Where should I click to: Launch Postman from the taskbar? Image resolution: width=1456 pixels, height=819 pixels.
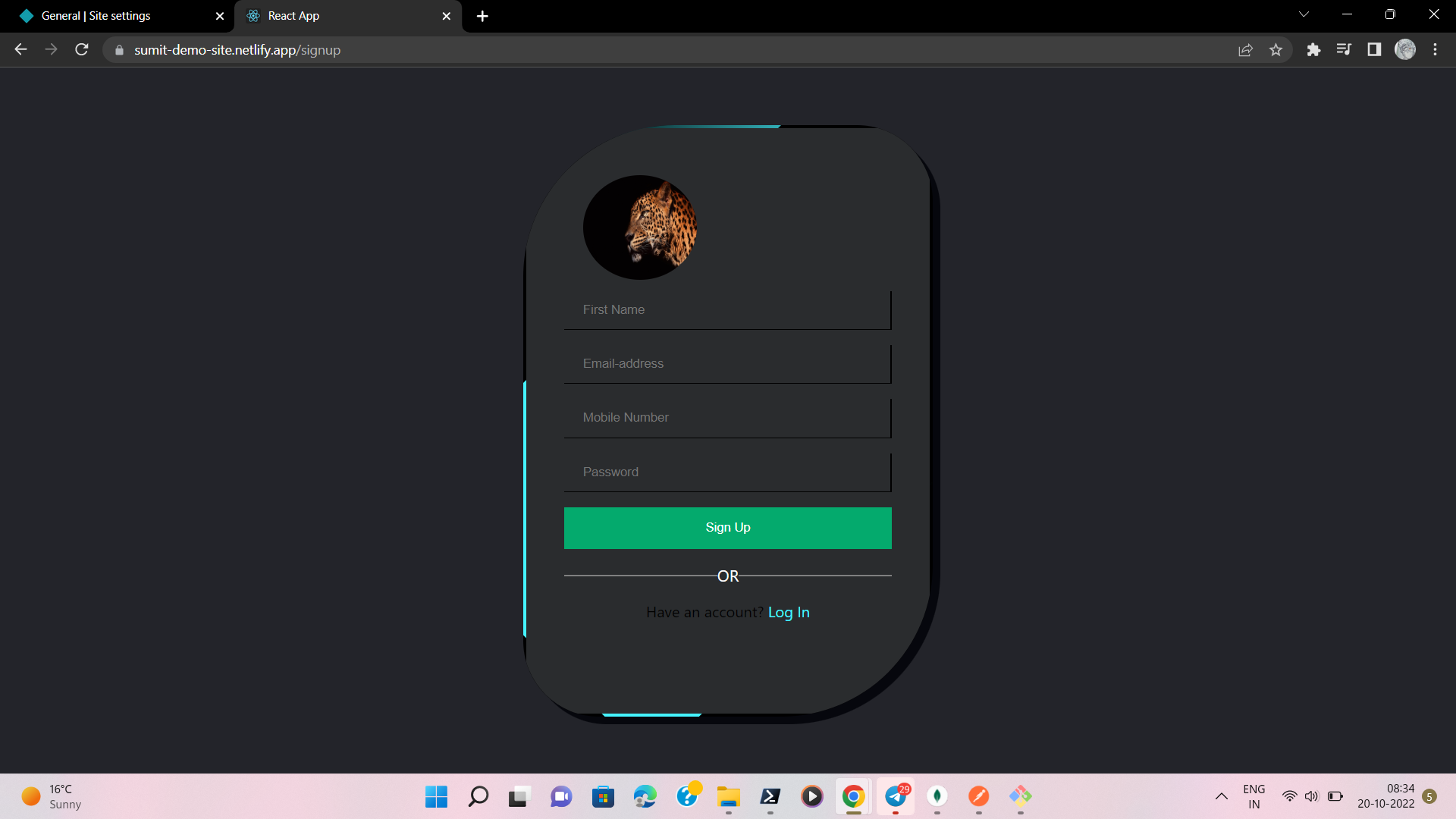978,797
